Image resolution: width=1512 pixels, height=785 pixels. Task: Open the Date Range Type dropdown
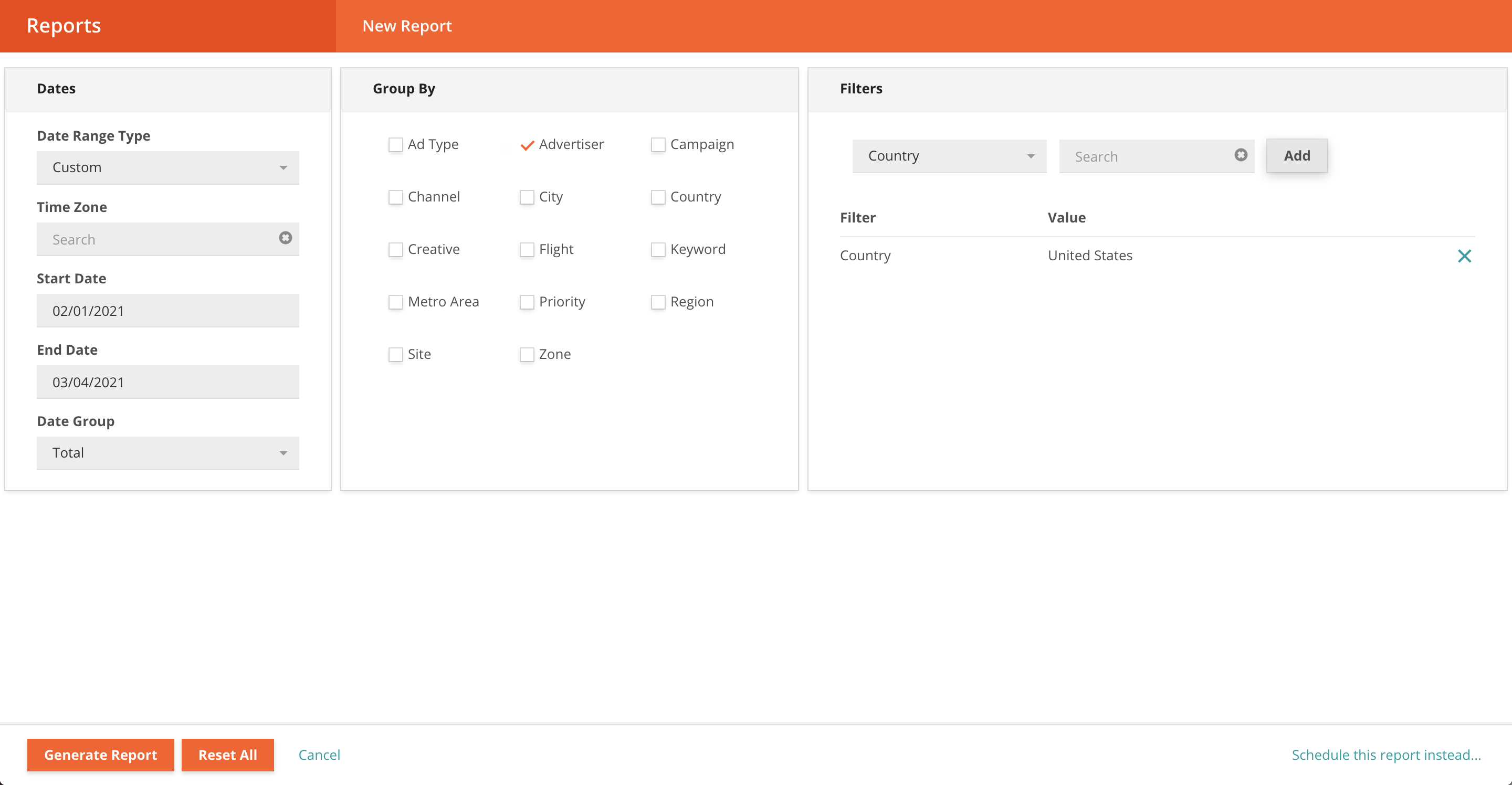point(168,168)
